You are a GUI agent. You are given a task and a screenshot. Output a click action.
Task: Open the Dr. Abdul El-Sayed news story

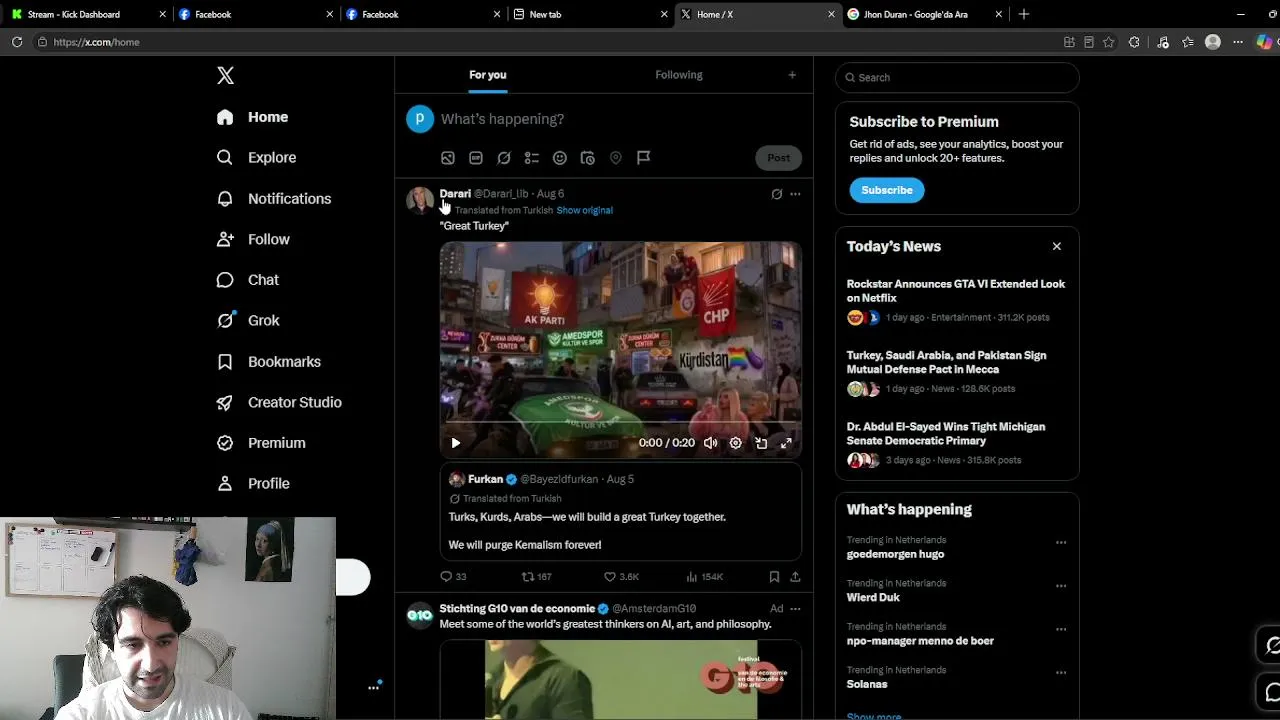point(957,444)
